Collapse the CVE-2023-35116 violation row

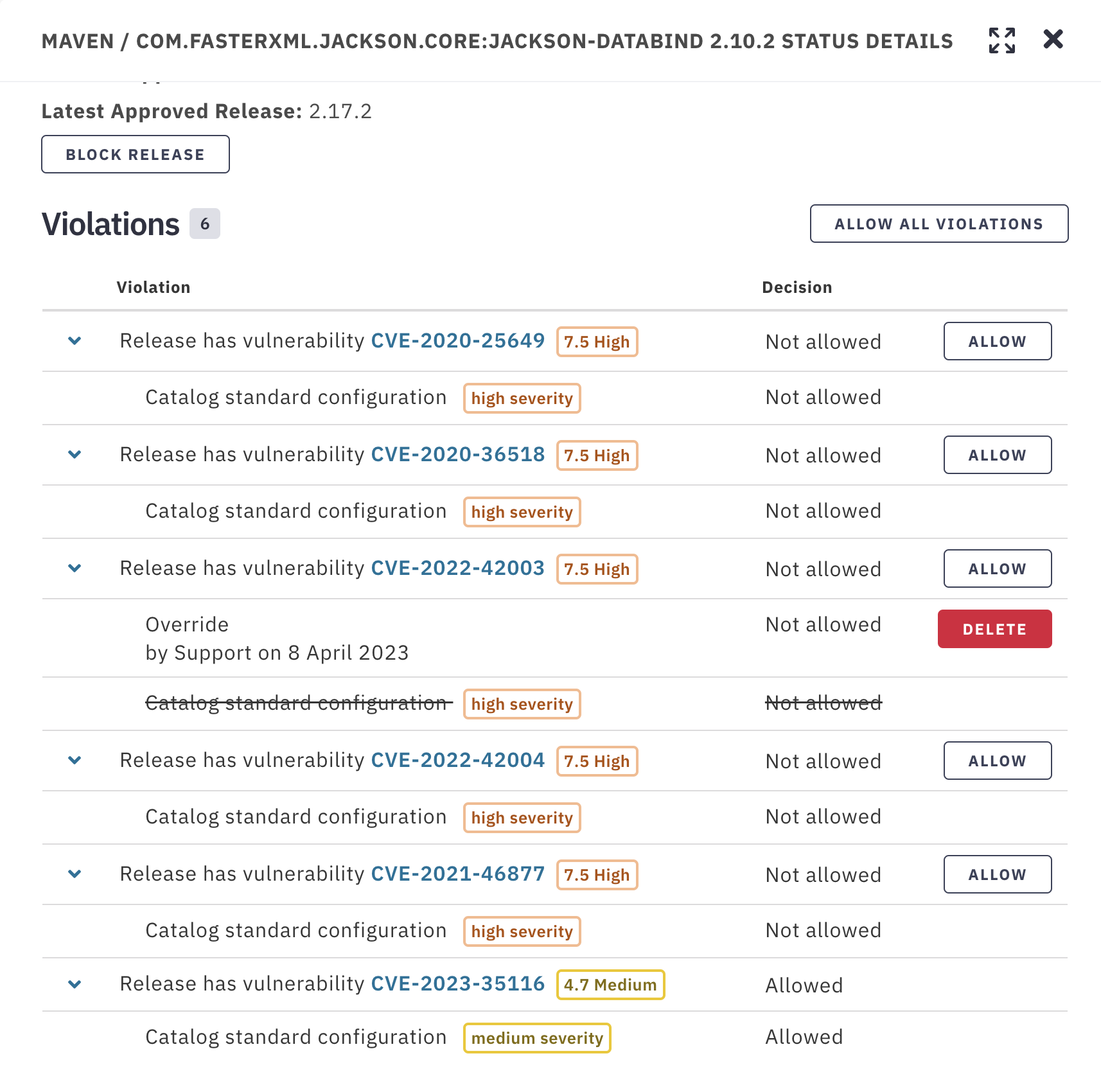click(x=75, y=984)
